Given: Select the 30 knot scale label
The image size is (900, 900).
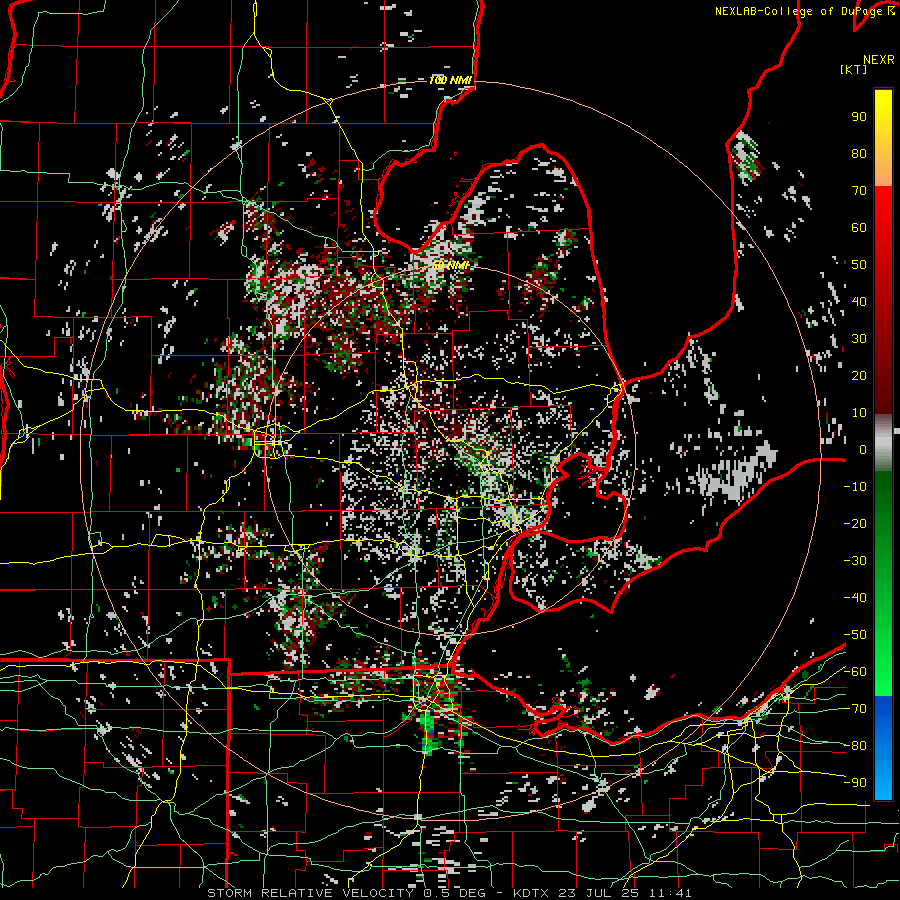Looking at the screenshot, I should click(x=859, y=339).
